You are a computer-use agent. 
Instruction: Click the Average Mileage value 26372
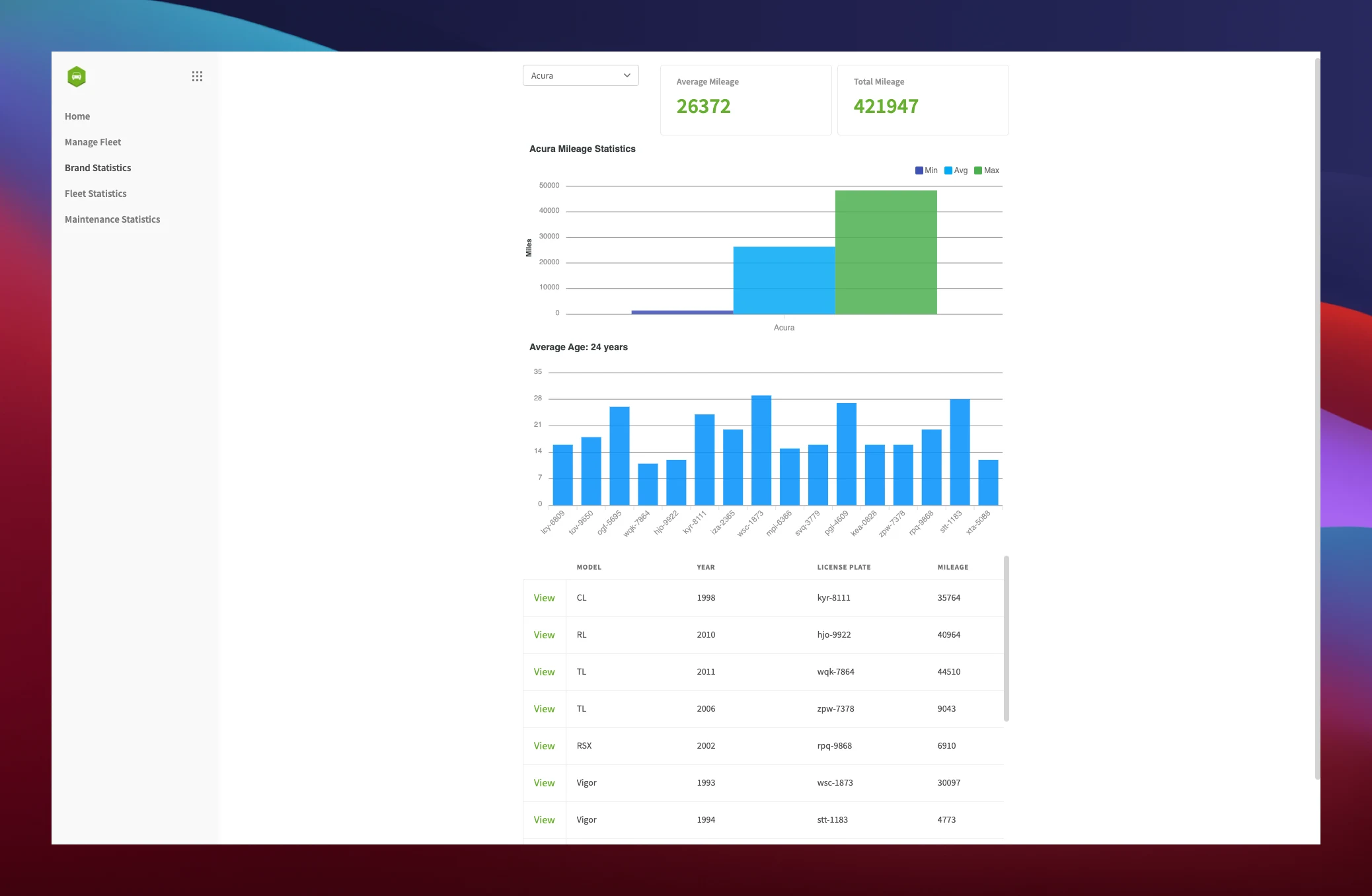click(x=703, y=106)
